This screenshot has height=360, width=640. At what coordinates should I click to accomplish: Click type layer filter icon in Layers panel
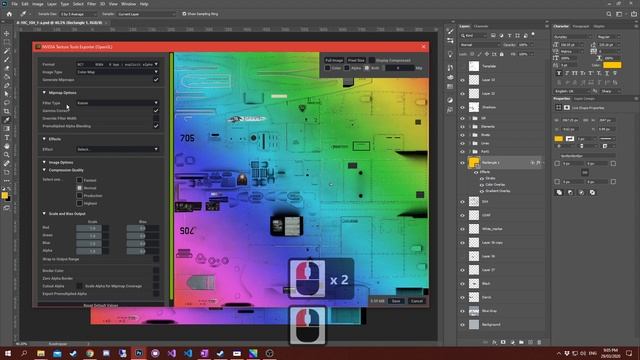[509, 36]
